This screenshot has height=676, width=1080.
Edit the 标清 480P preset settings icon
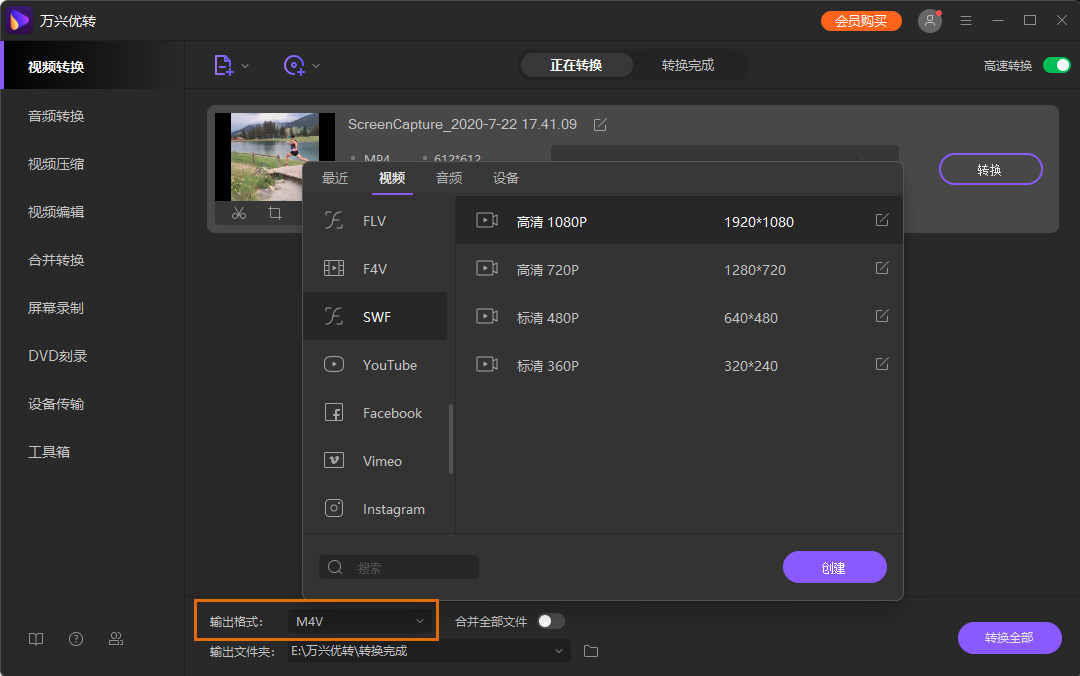(x=882, y=316)
